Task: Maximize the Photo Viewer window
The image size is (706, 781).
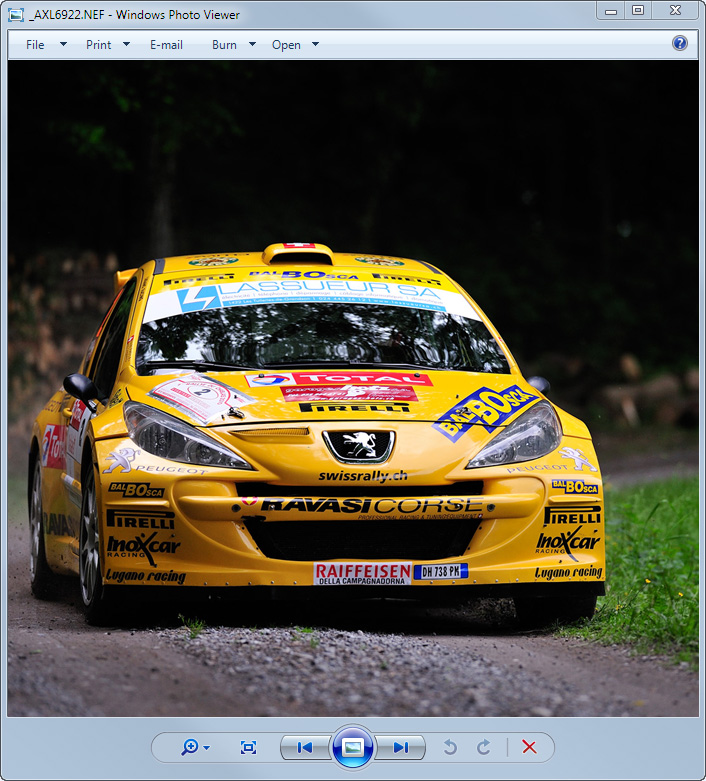Action: [x=638, y=11]
